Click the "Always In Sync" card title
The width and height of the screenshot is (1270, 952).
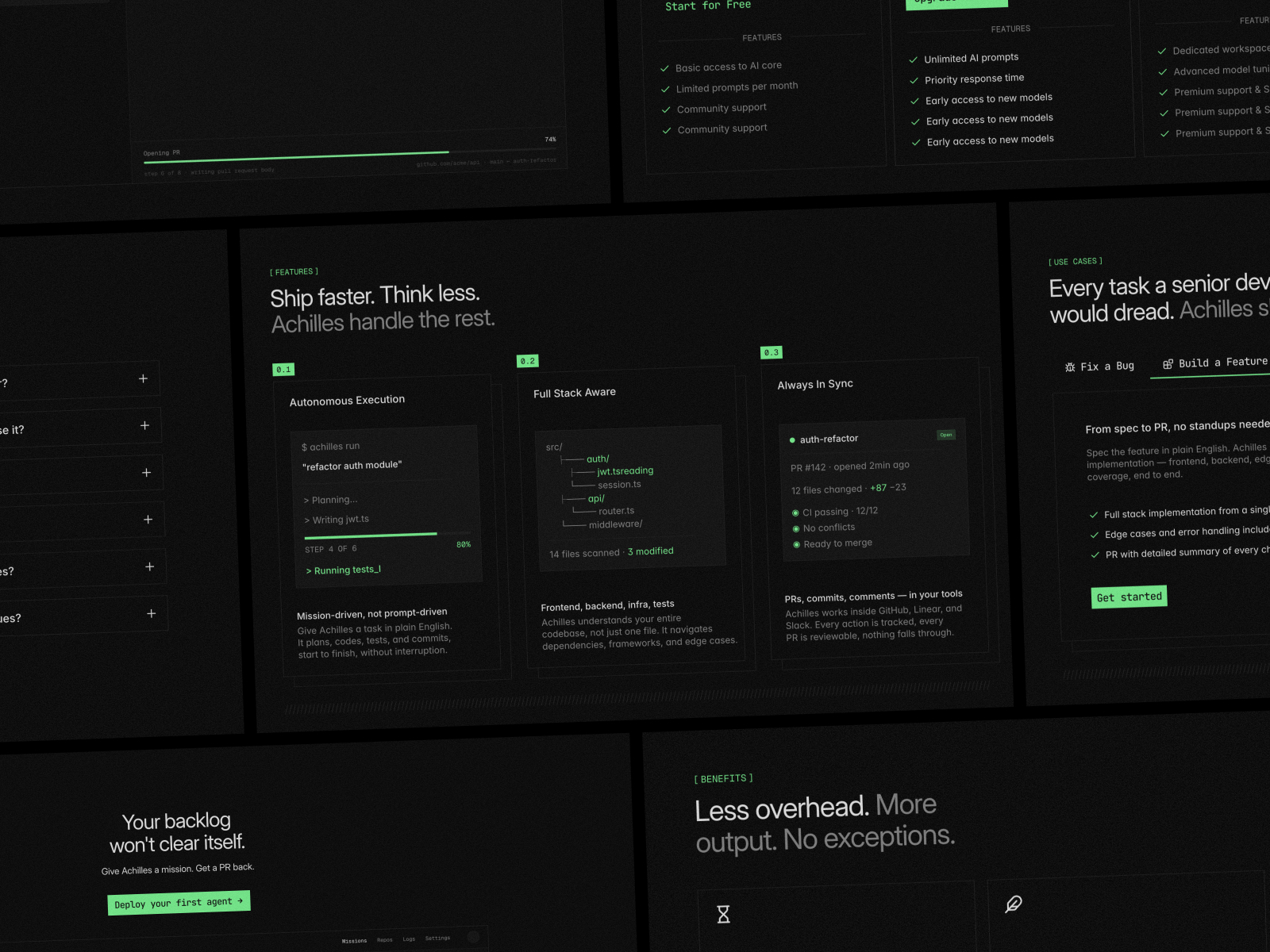(x=815, y=384)
